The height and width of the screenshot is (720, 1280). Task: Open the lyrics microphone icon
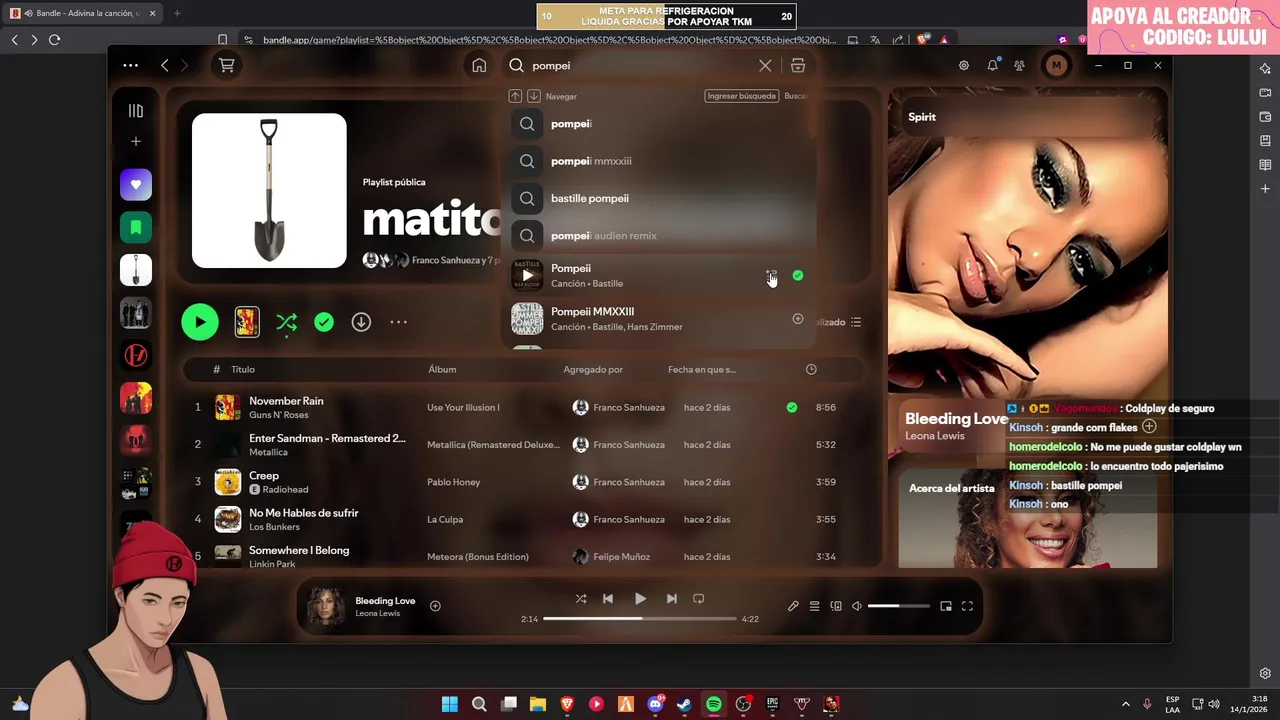pyautogui.click(x=793, y=606)
